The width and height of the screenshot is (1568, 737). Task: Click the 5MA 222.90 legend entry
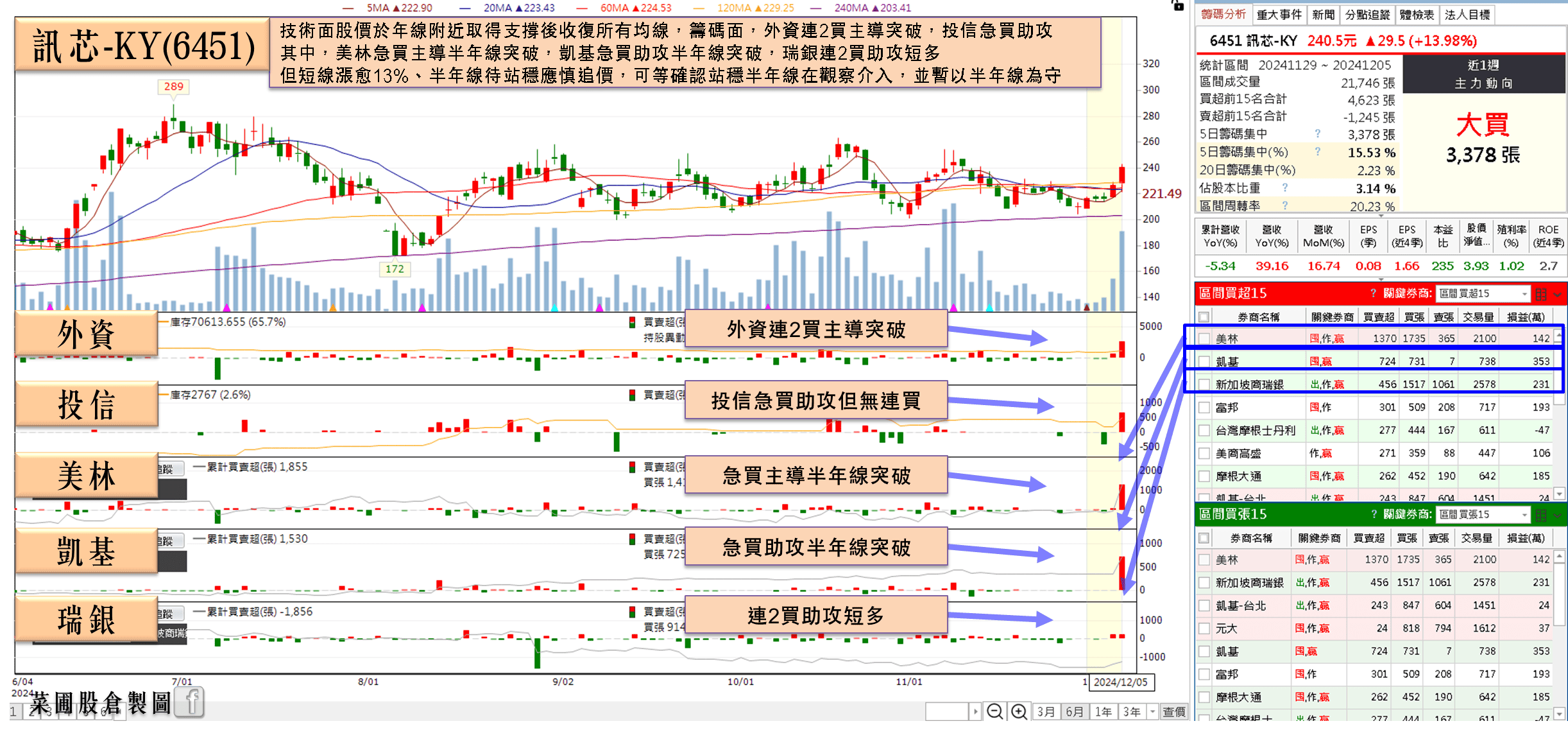388,8
